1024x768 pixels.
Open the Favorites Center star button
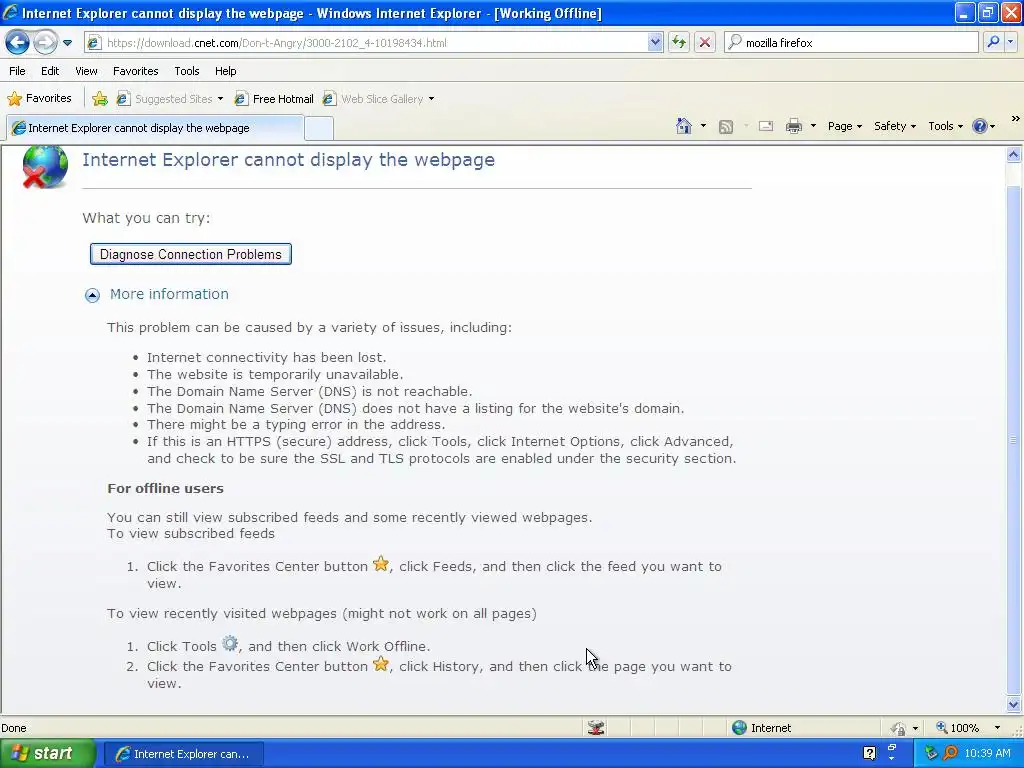click(x=39, y=99)
